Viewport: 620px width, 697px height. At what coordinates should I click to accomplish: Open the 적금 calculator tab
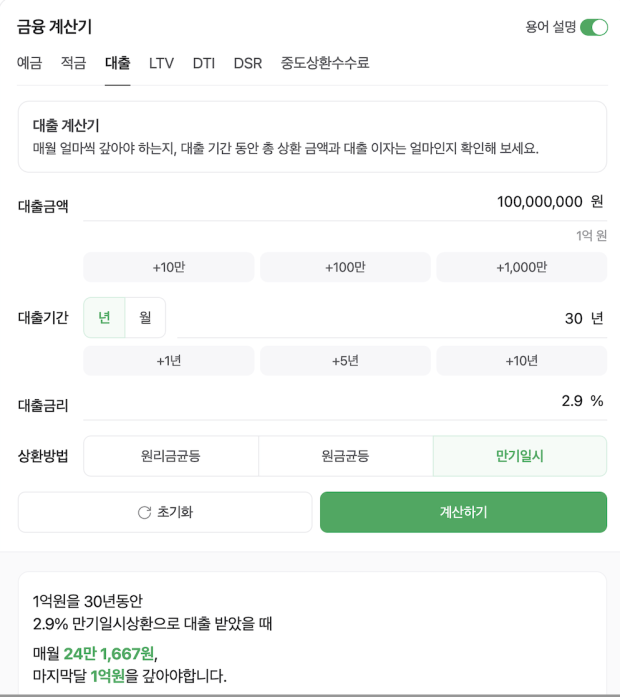pos(73,63)
